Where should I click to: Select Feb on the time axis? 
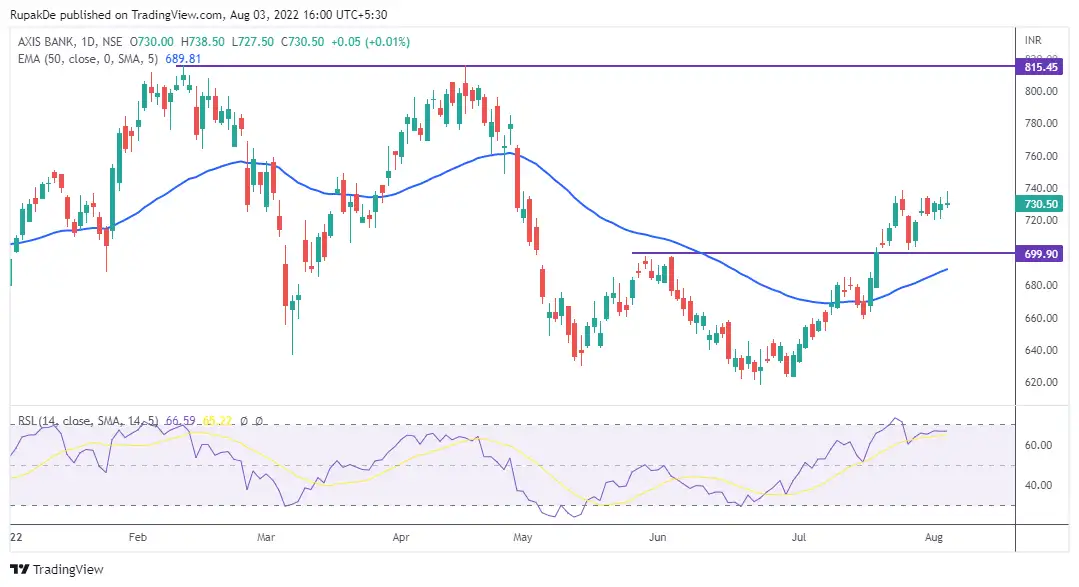[x=137, y=537]
